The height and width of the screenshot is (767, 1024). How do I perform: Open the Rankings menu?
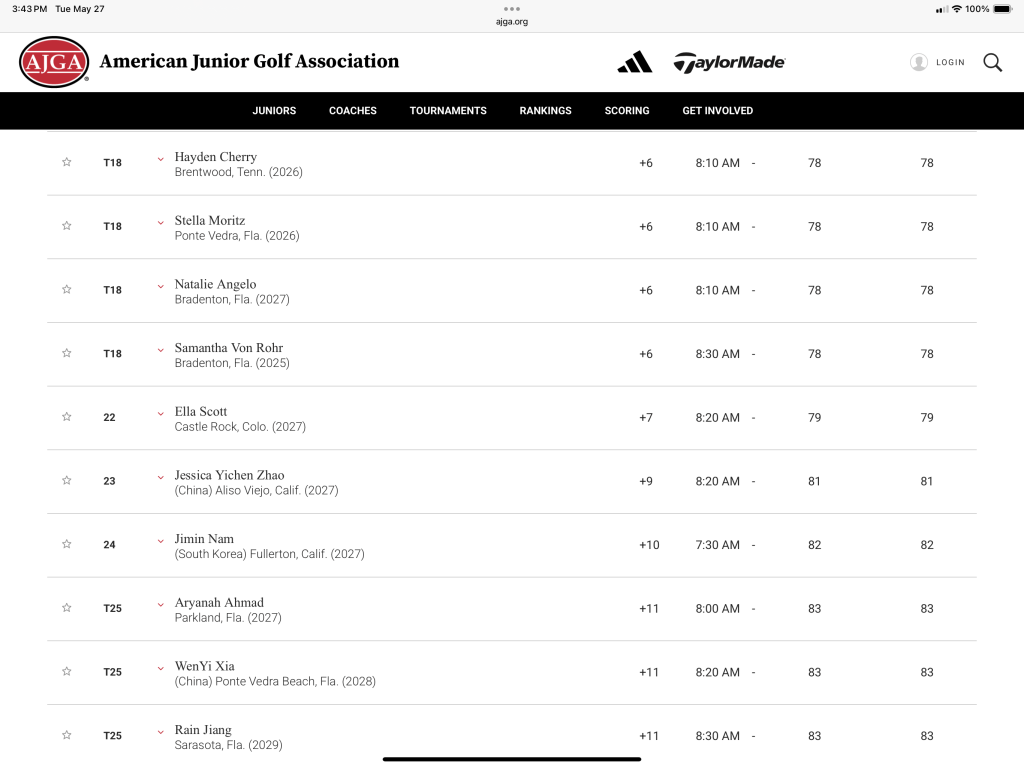pyautogui.click(x=545, y=111)
